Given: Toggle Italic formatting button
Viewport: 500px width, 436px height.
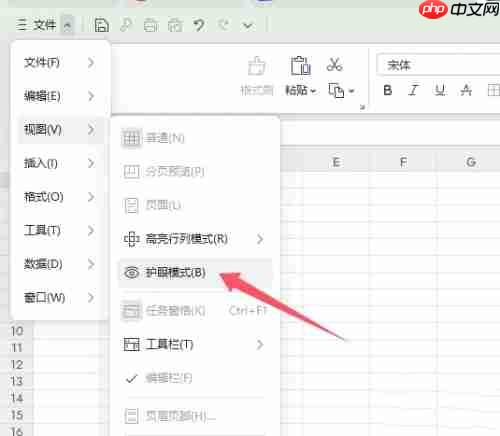Looking at the screenshot, I should click(x=413, y=90).
